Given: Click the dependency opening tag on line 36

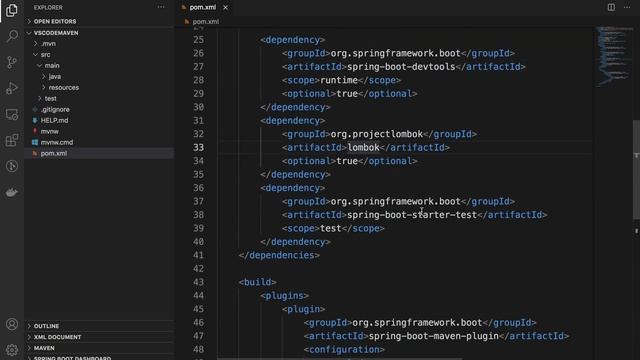Looking at the screenshot, I should pyautogui.click(x=293, y=188).
